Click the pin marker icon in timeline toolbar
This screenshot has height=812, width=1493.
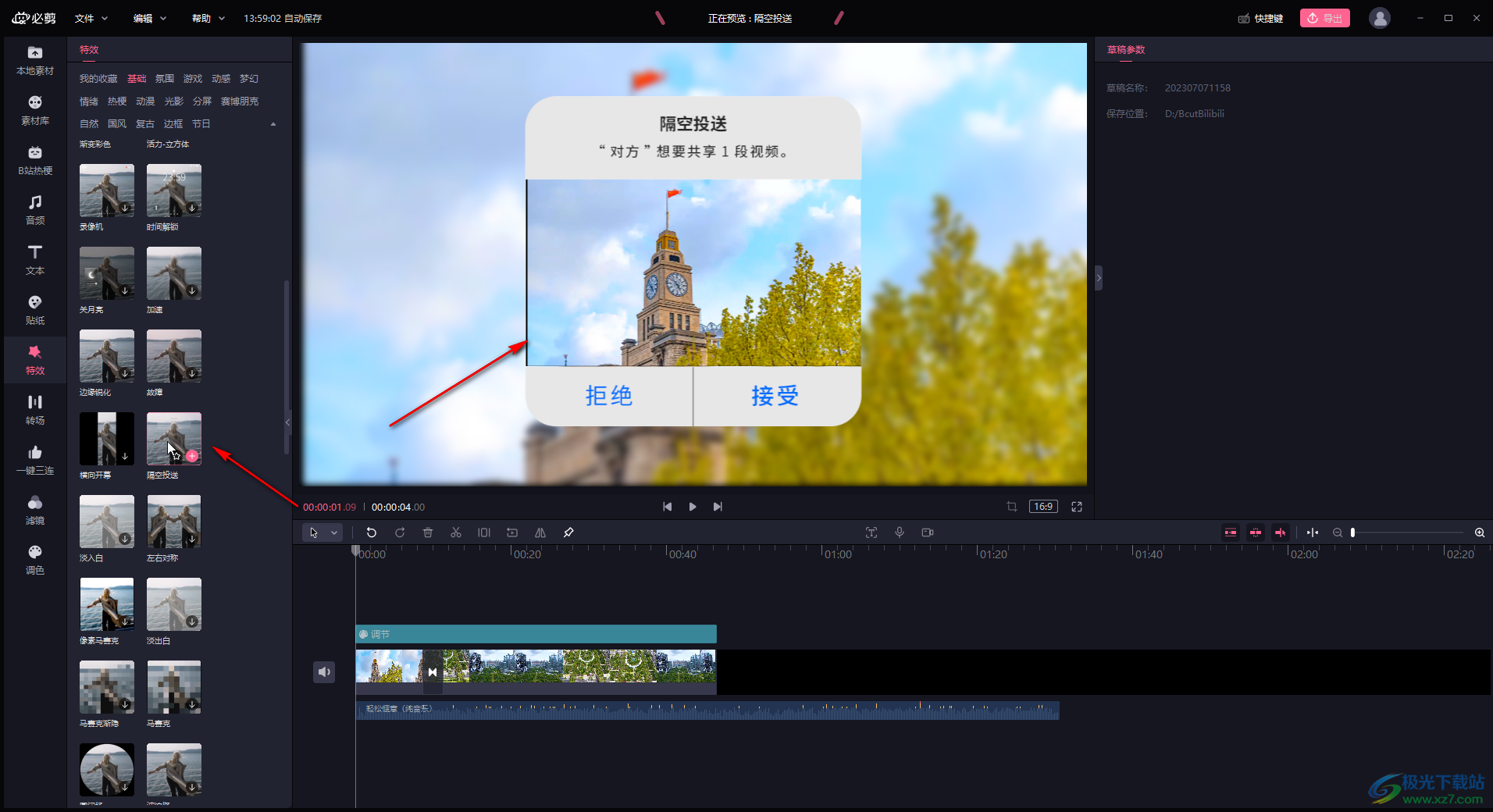pos(568,532)
